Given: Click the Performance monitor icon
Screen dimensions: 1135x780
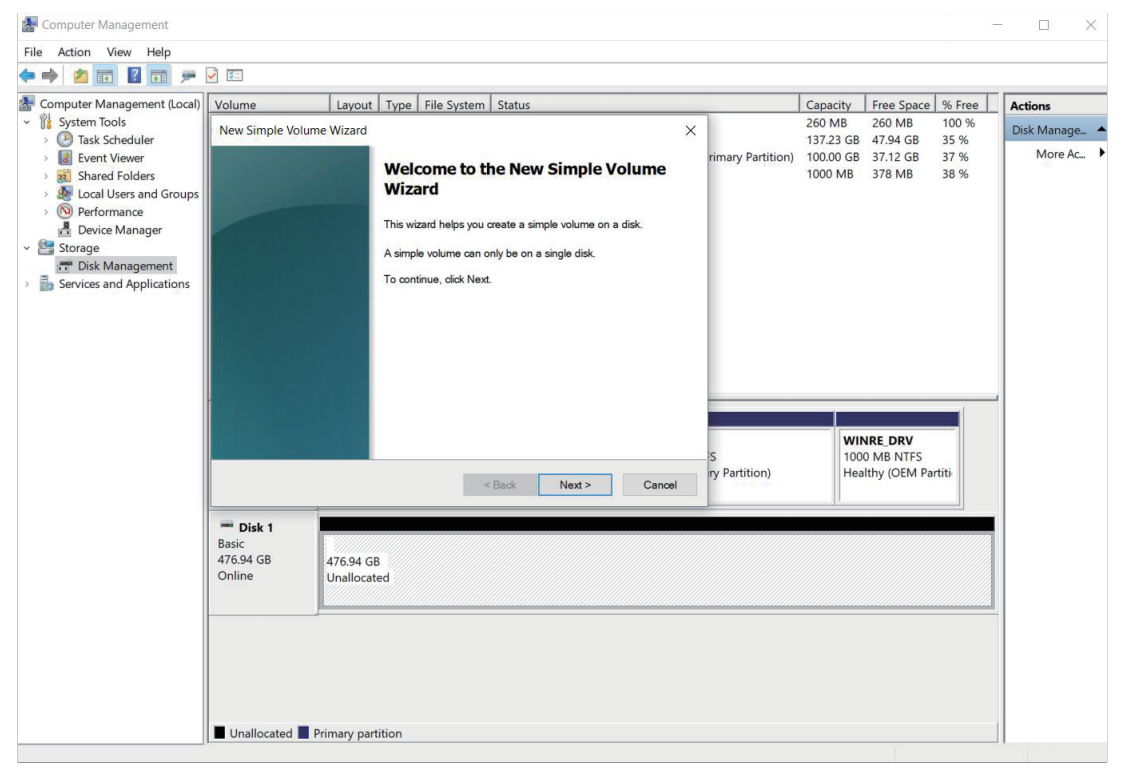Looking at the screenshot, I should [x=64, y=212].
